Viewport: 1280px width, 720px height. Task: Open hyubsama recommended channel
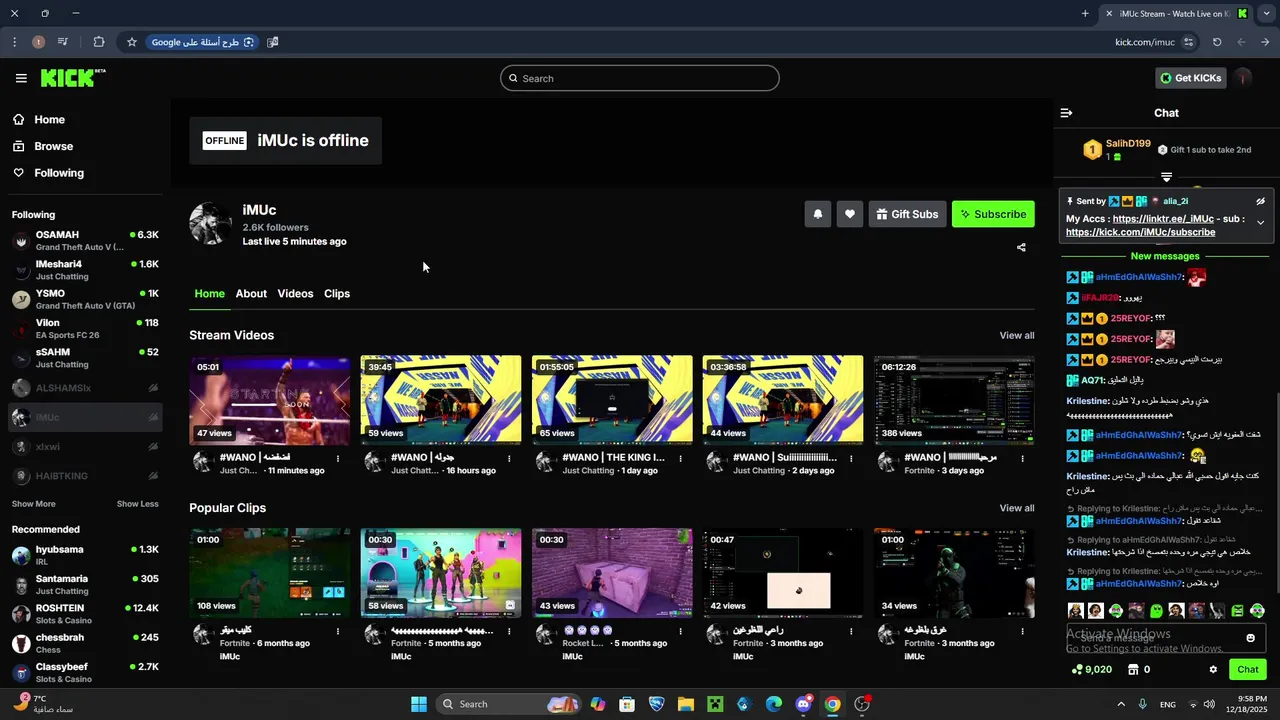click(85, 555)
